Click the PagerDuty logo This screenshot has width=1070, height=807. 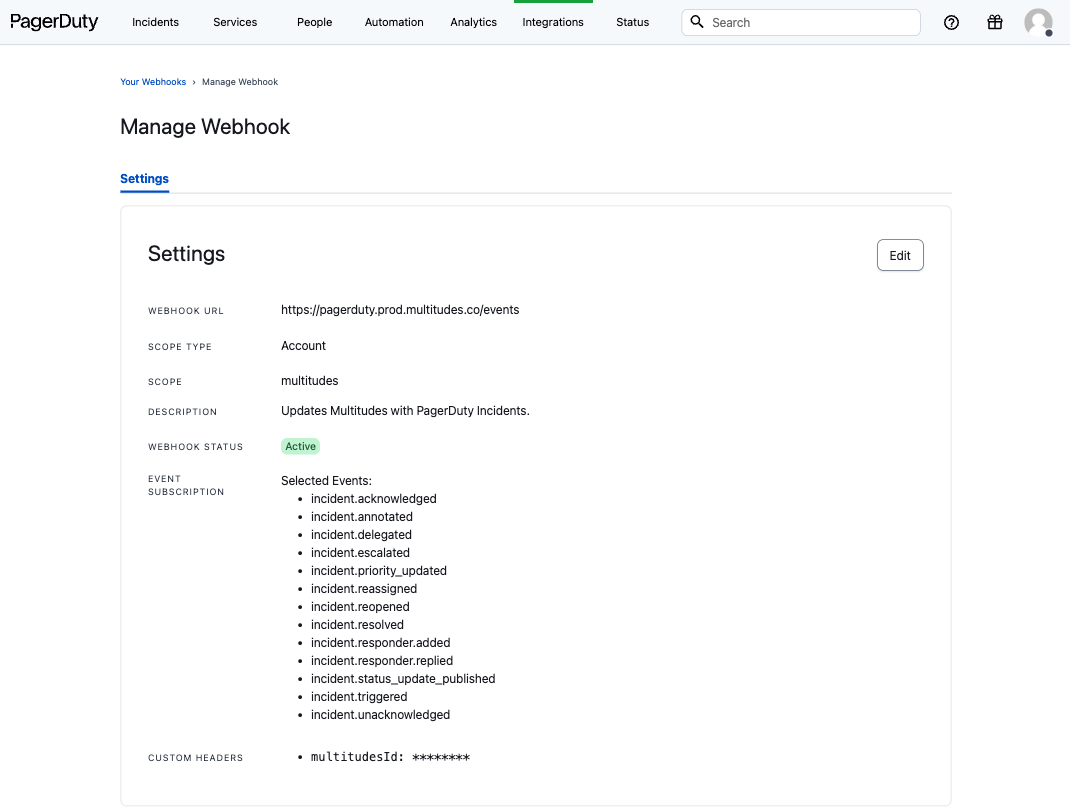pyautogui.click(x=54, y=21)
